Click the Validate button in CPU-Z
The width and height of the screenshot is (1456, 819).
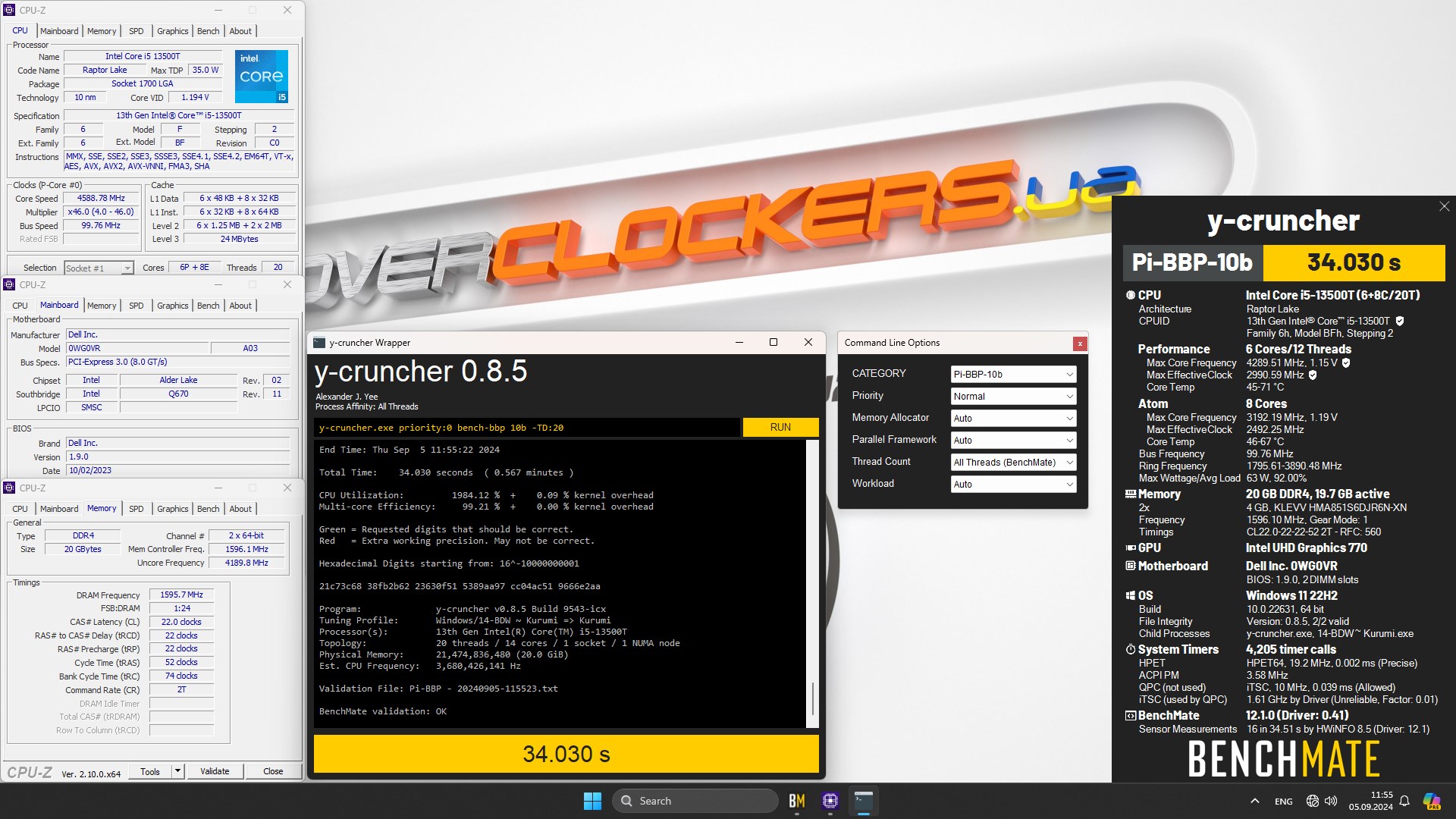pos(215,771)
